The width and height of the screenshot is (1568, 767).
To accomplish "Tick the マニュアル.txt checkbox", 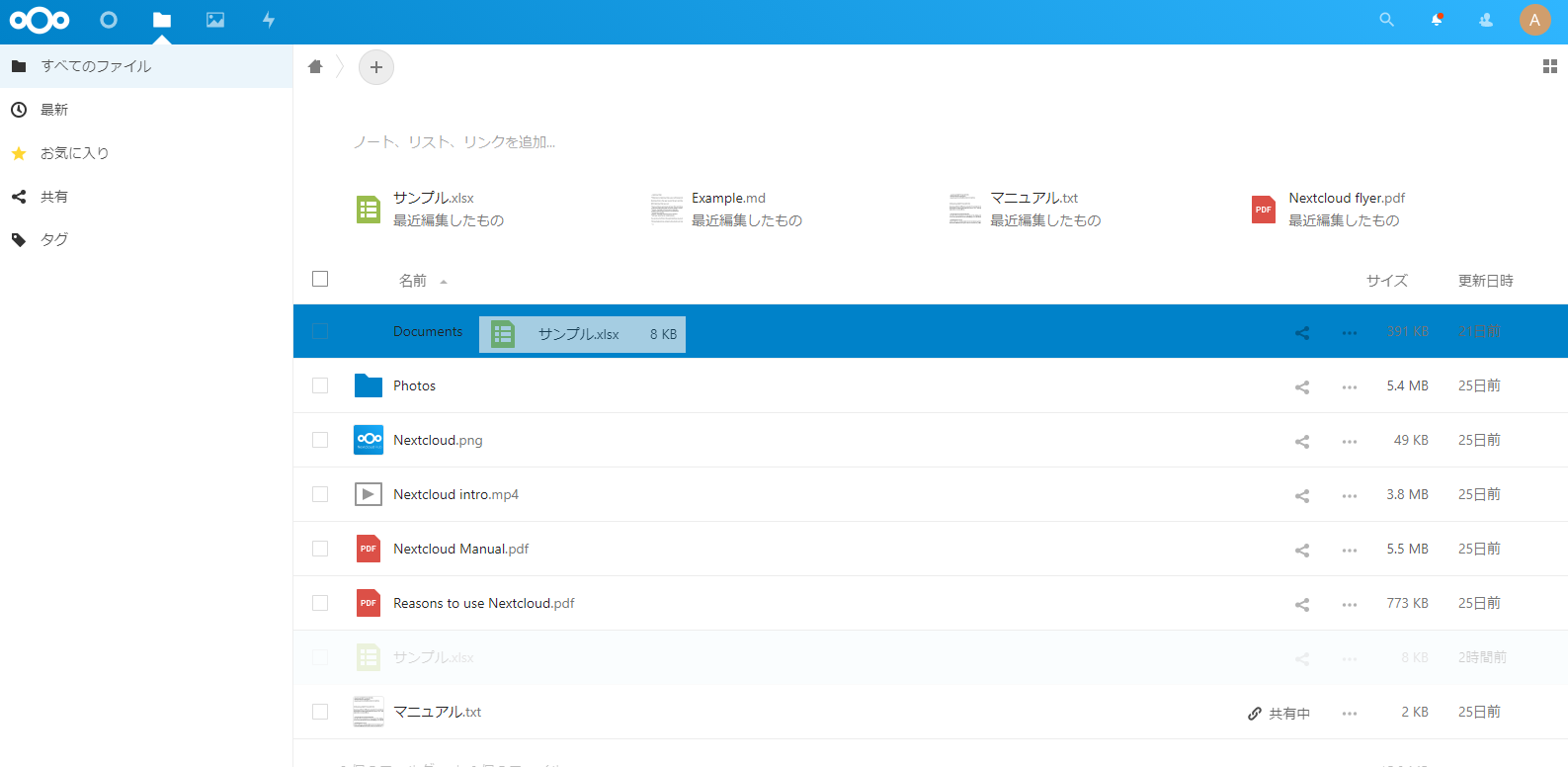I will point(320,712).
